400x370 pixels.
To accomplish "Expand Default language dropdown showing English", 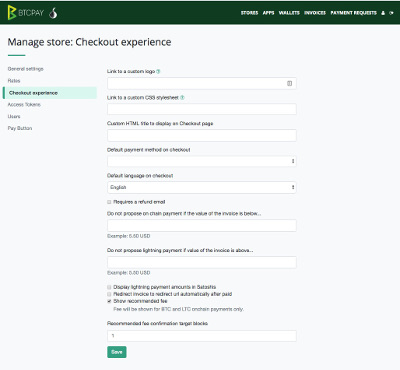I will click(202, 187).
